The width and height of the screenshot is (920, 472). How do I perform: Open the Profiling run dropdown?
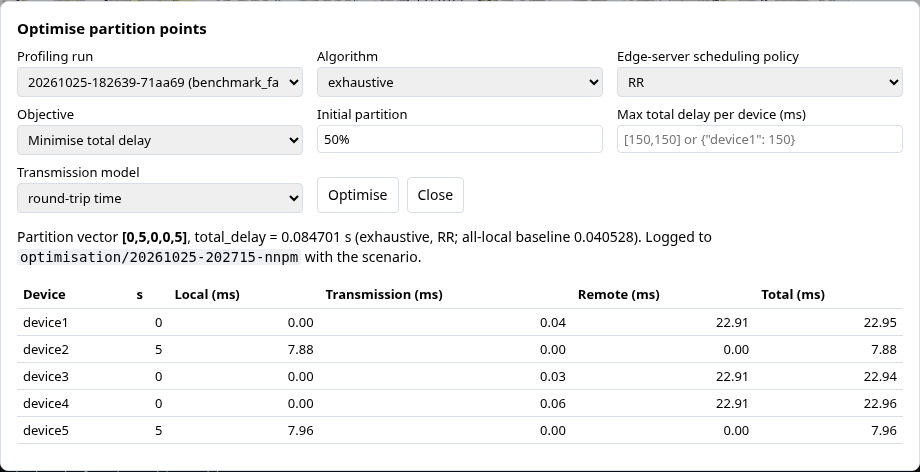pyautogui.click(x=160, y=82)
